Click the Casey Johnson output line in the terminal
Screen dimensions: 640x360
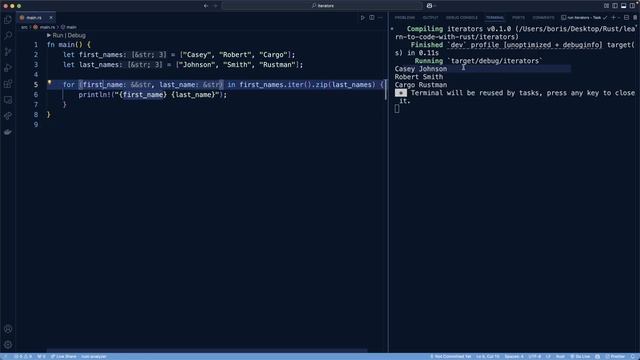421,69
